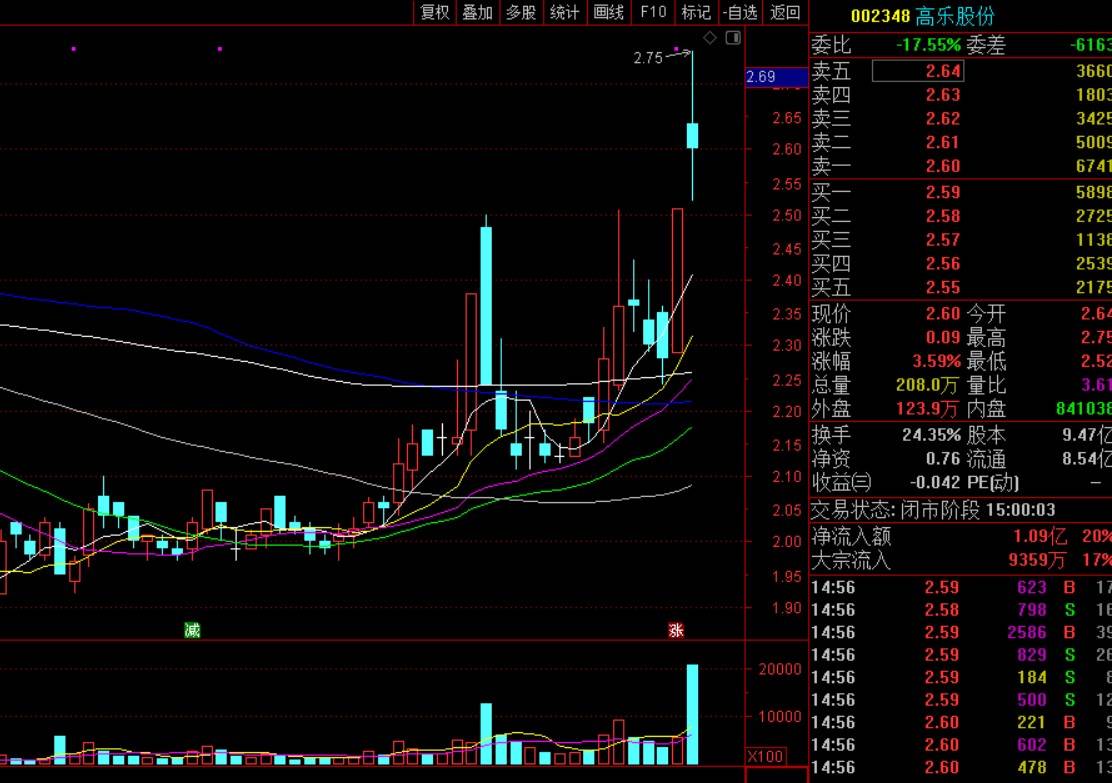The image size is (1112, 783).
Task: Click the 买二 price 2.58
Action: 943,216
